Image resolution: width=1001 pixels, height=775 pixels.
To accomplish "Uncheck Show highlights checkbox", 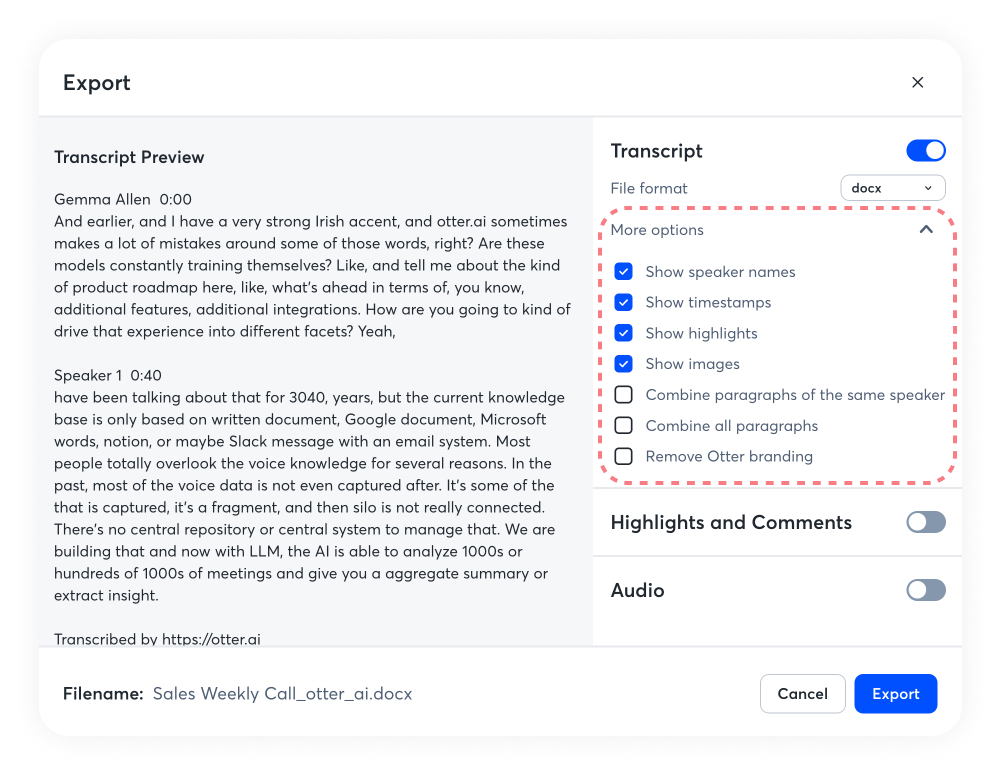I will 624,333.
